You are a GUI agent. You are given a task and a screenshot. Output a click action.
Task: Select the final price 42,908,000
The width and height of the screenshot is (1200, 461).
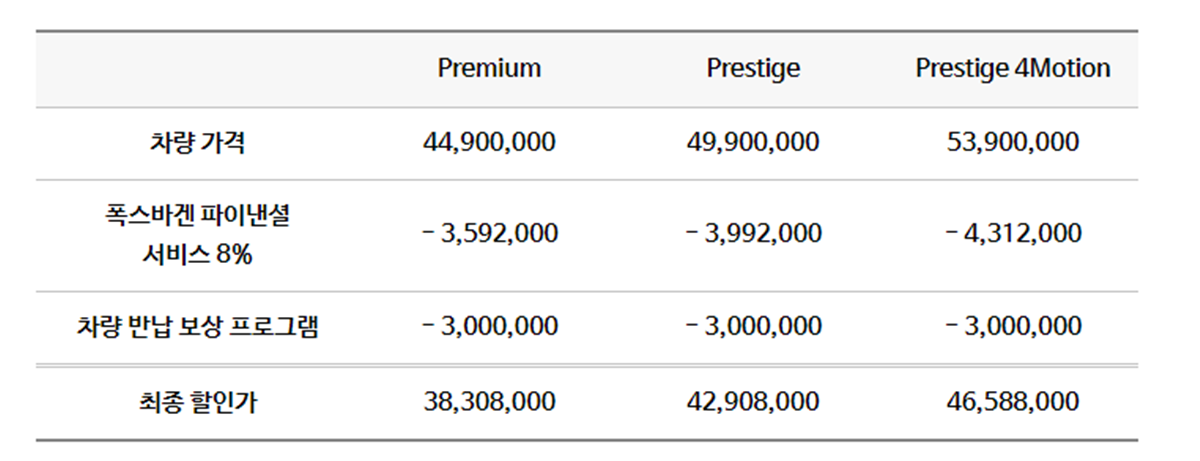click(x=753, y=402)
